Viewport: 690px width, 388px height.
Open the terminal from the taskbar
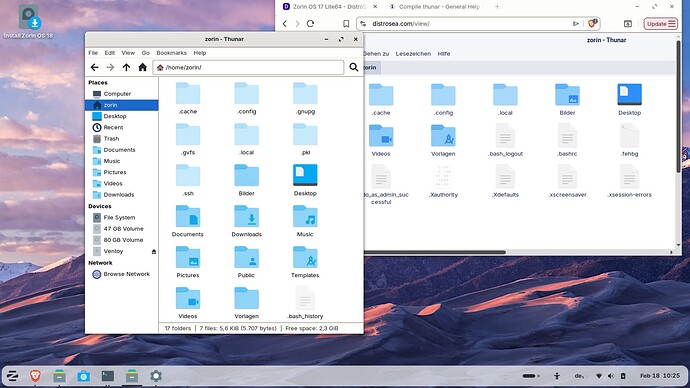[x=108, y=376]
